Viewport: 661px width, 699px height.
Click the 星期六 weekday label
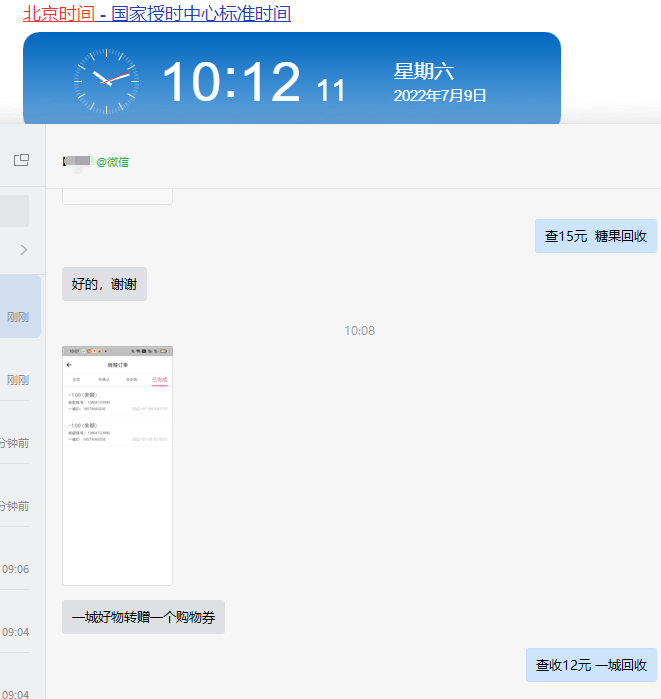tap(423, 71)
